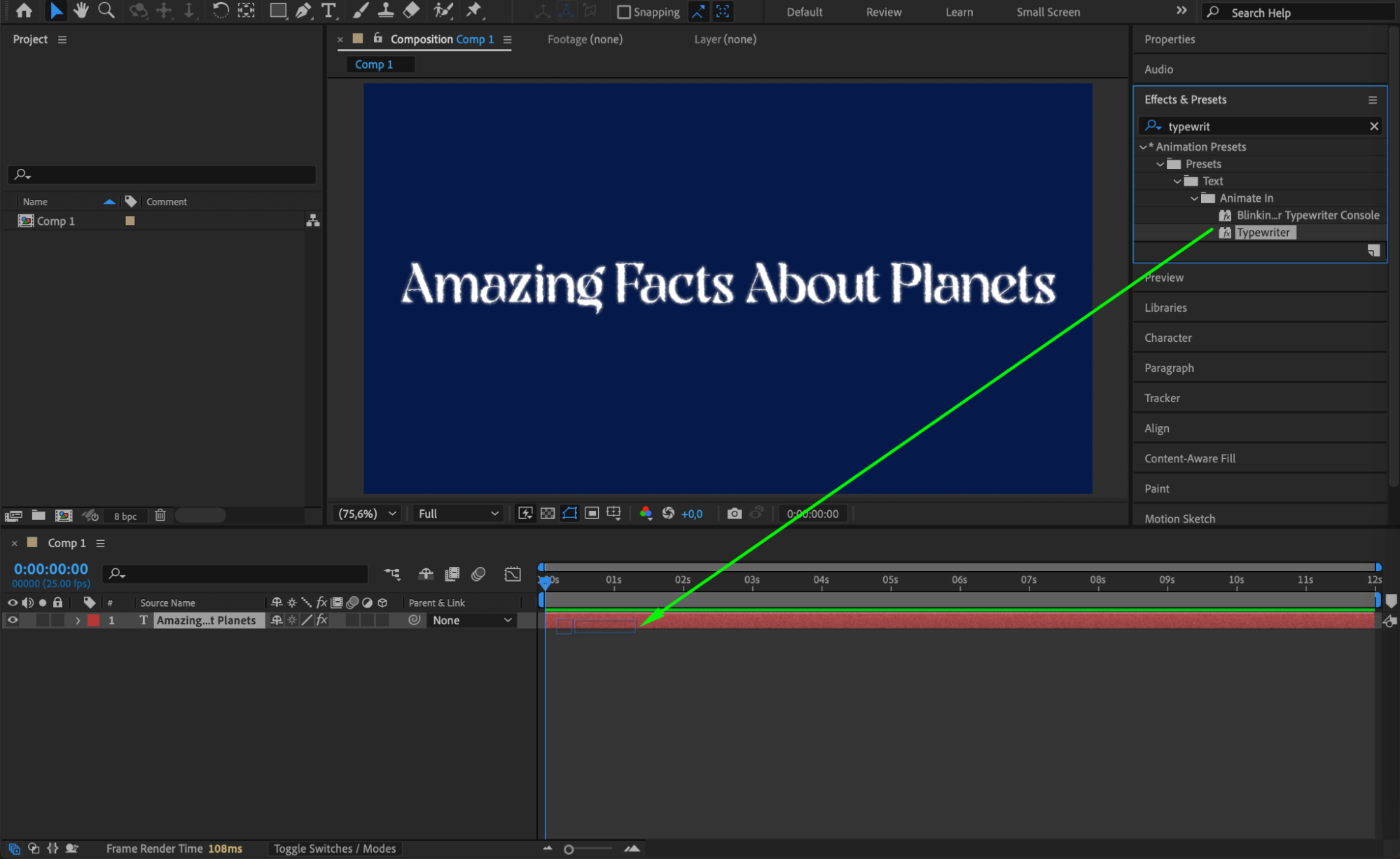Toggle the transparency grid in viewer

click(x=548, y=514)
